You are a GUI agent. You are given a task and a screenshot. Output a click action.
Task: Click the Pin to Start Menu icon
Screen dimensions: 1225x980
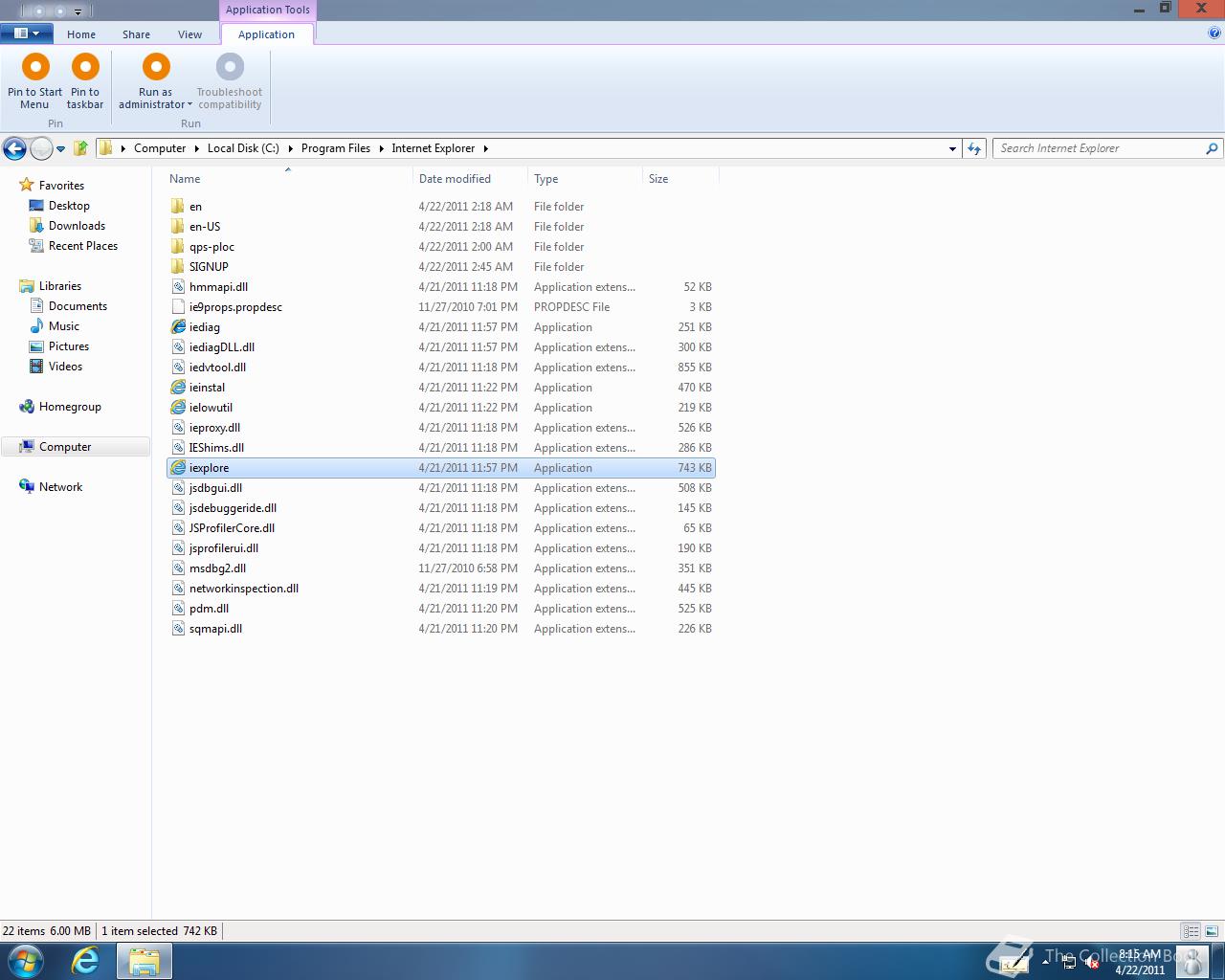pos(35,67)
